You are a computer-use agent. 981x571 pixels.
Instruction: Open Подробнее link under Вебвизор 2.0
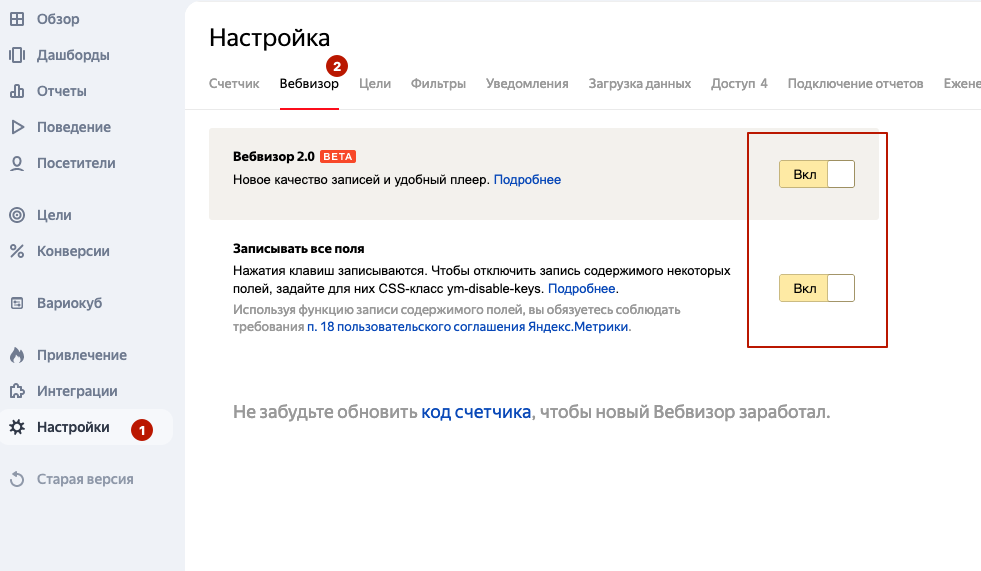click(527, 179)
